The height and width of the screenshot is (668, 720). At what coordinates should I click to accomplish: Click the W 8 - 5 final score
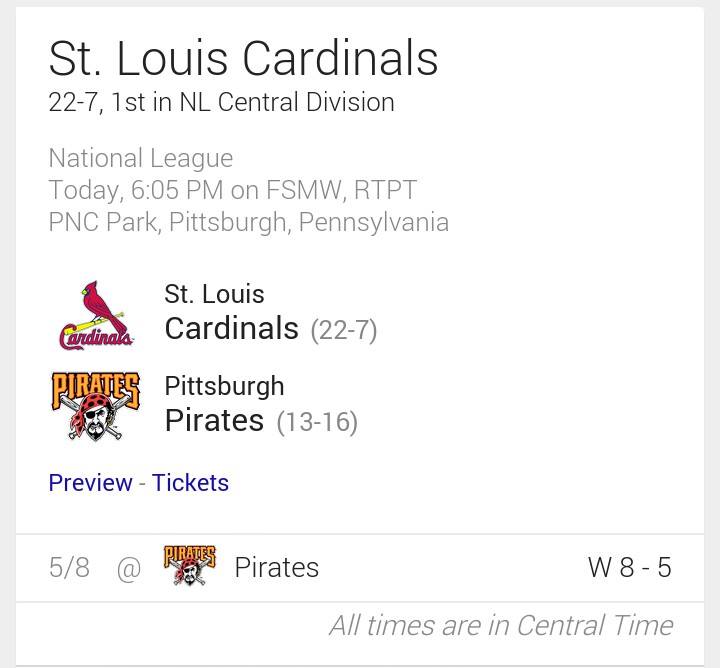coord(629,568)
